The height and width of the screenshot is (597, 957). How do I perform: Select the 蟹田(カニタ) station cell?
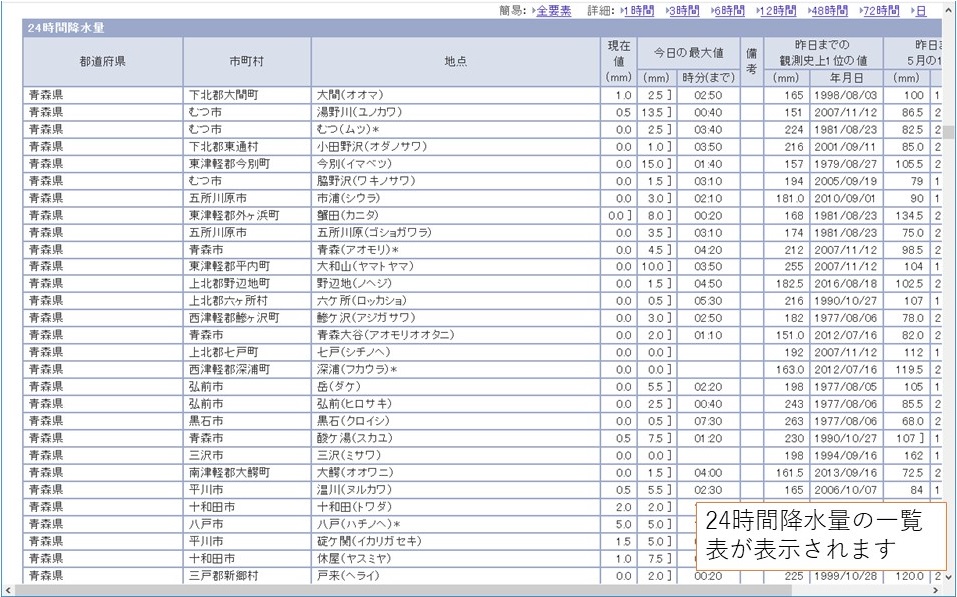pos(455,215)
